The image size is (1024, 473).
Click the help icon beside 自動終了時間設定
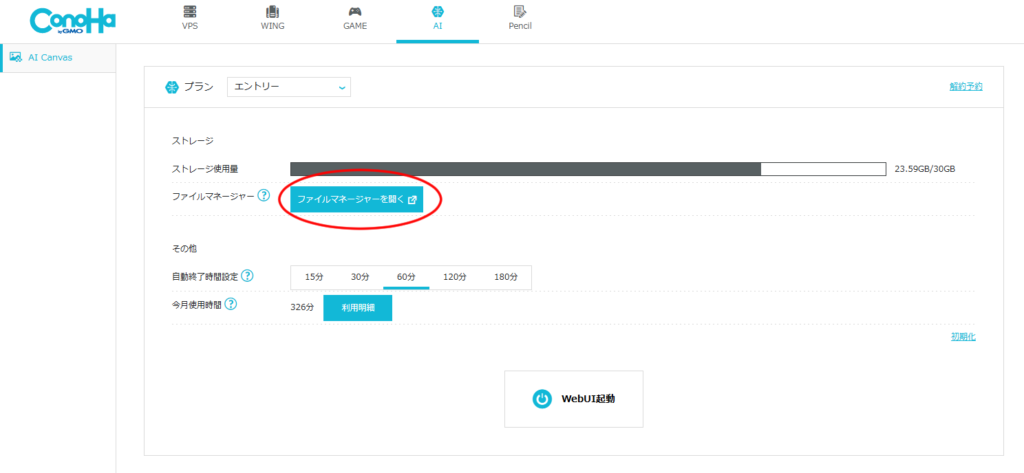(247, 276)
